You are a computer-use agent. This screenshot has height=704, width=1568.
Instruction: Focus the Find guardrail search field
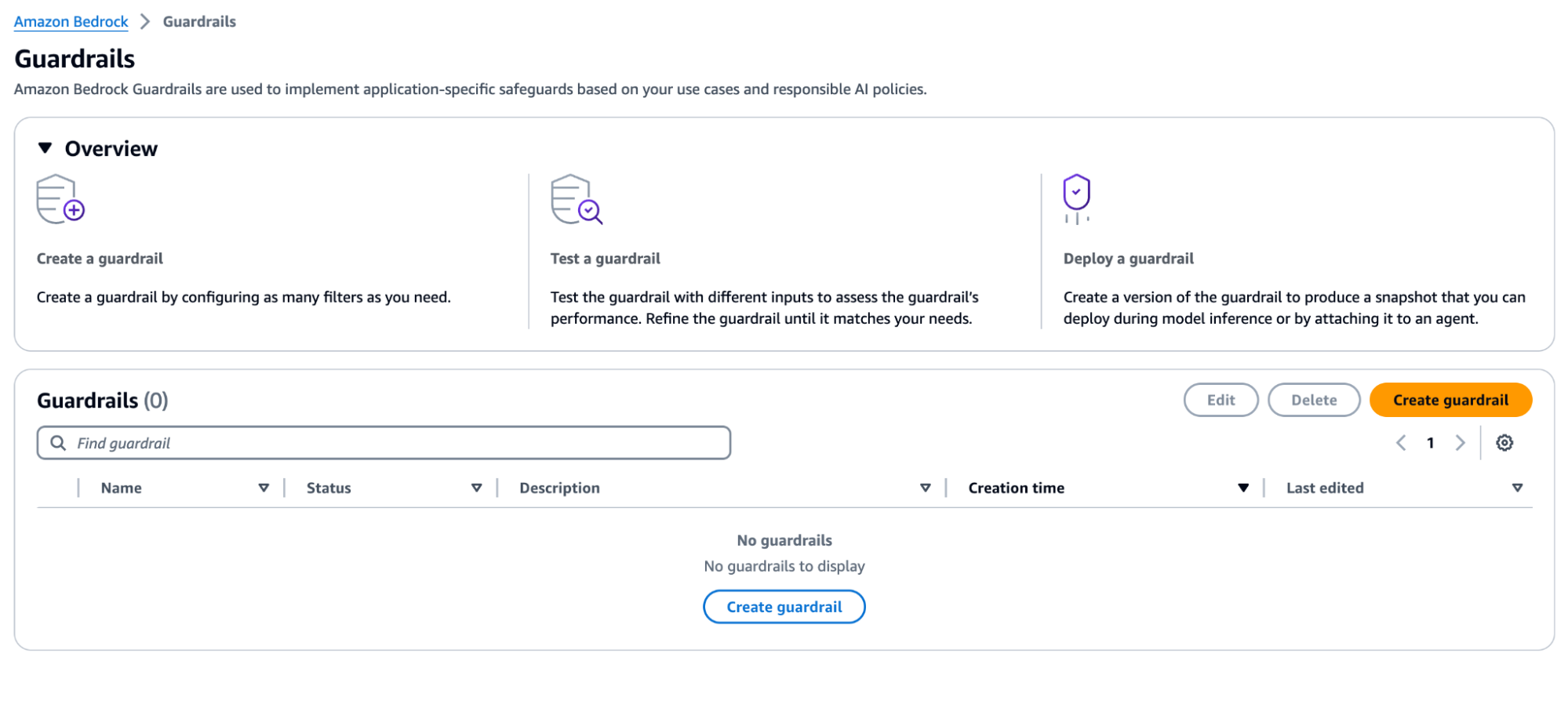392,443
